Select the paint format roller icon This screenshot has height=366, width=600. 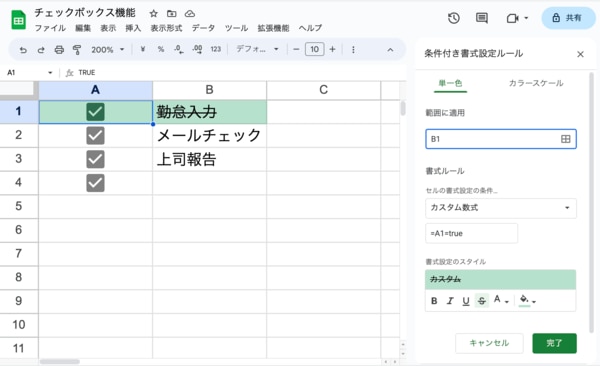pos(77,50)
